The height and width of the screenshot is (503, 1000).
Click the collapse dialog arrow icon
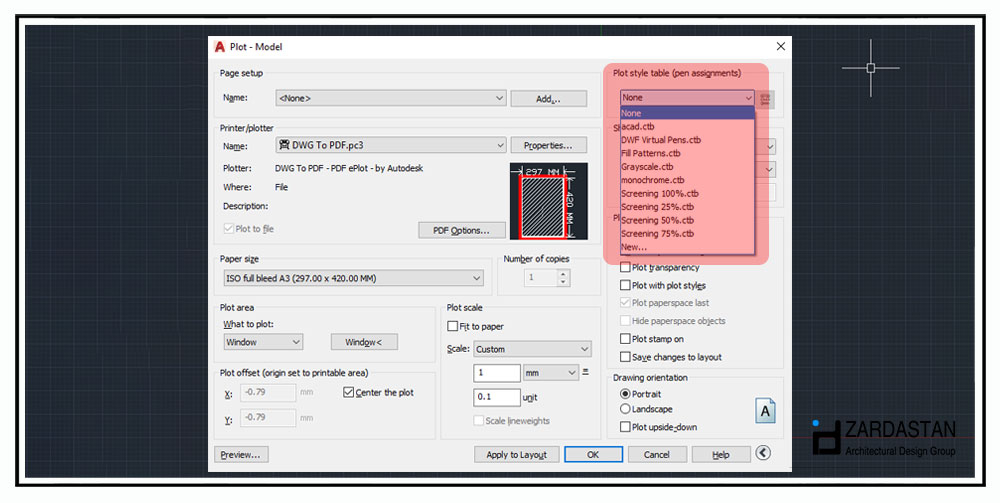click(763, 453)
